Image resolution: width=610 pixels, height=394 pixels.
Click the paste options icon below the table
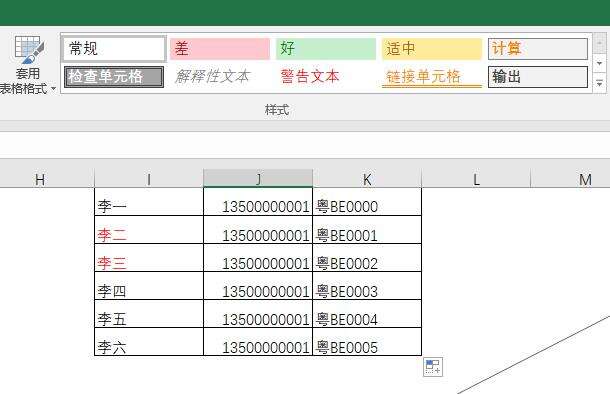pos(433,367)
